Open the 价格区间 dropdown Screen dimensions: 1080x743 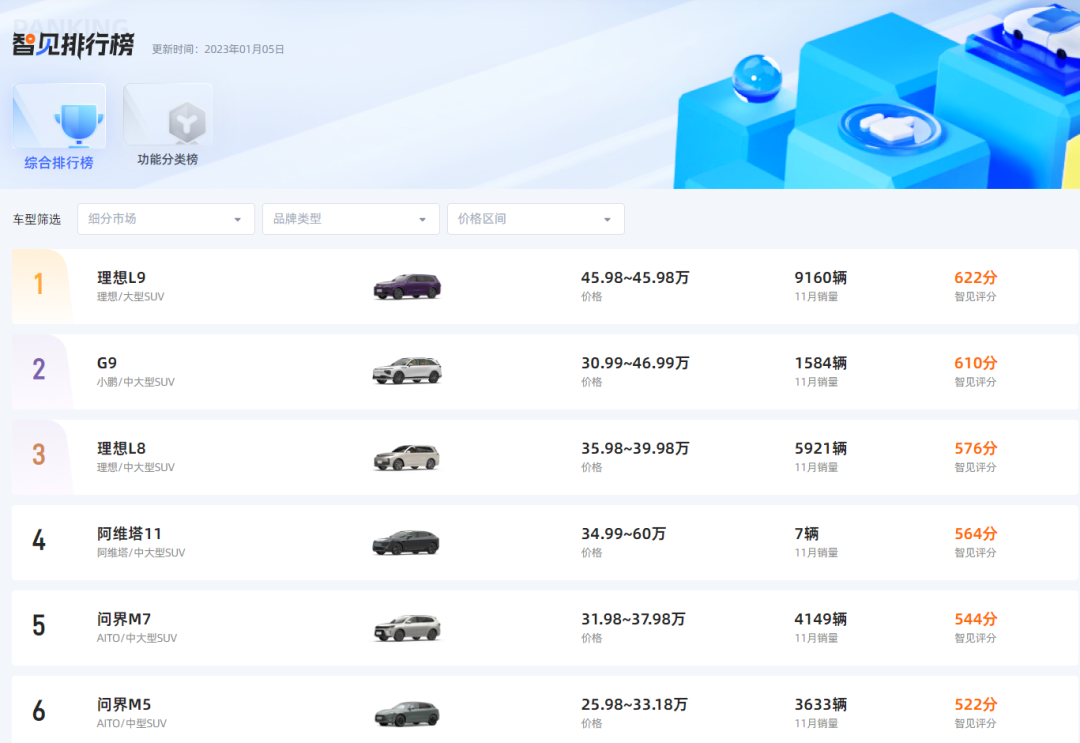(536, 219)
